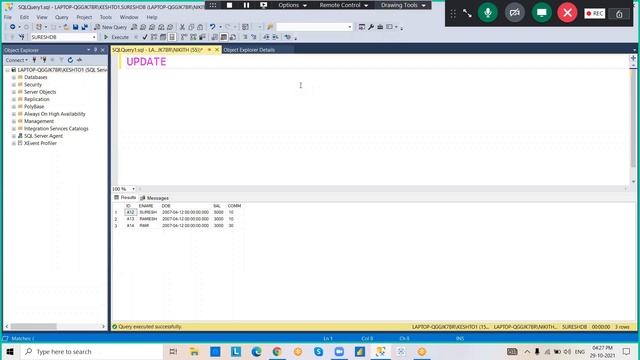Open the View menu

tap(42, 17)
